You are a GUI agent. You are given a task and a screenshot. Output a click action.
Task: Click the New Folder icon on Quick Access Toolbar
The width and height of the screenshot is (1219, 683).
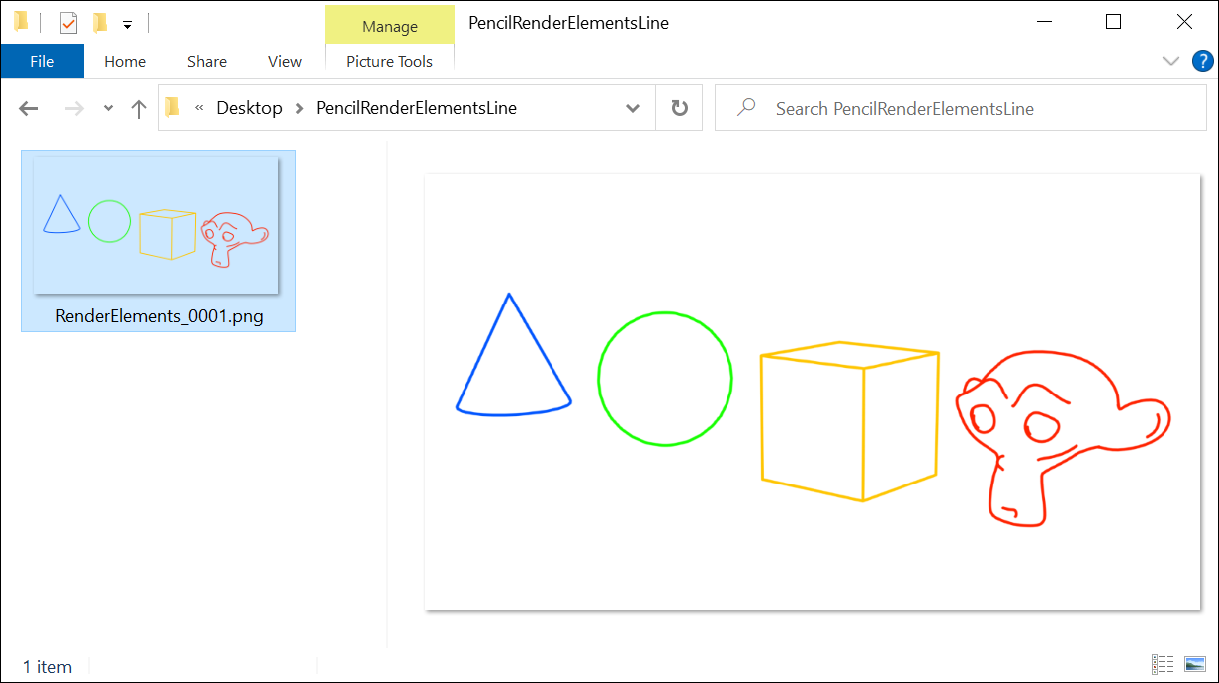pos(99,22)
